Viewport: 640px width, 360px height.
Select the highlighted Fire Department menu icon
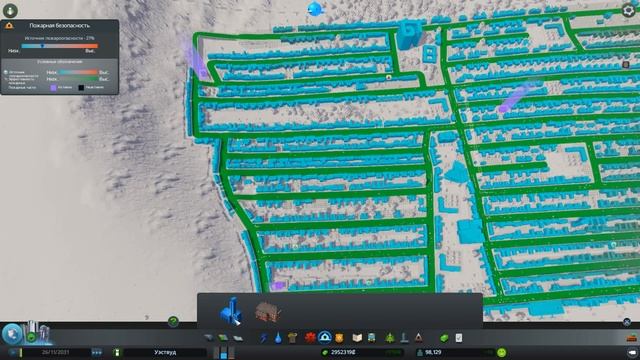[x=324, y=338]
